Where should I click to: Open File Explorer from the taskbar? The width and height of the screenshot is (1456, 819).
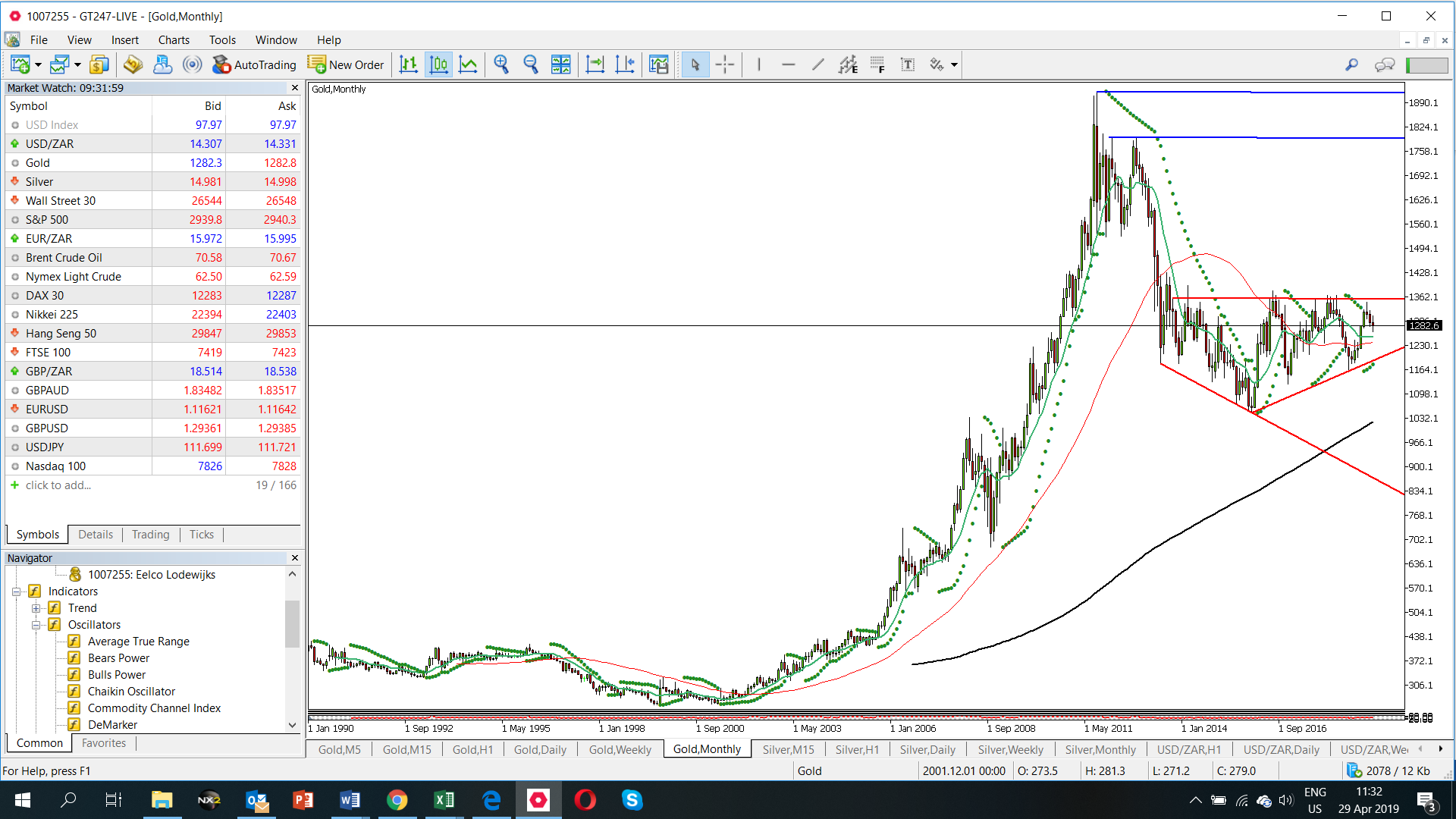click(162, 800)
